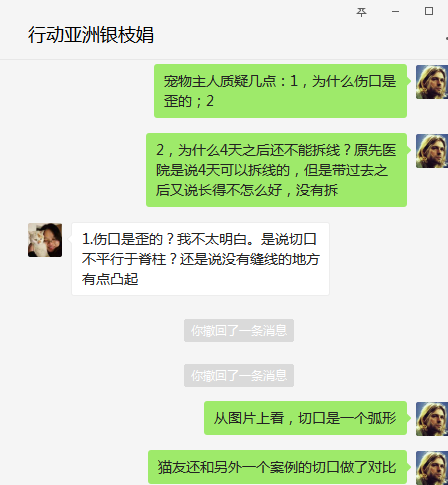This screenshot has width=448, height=485.
Task: Open chat info via the more icon
Action: [446, 39]
